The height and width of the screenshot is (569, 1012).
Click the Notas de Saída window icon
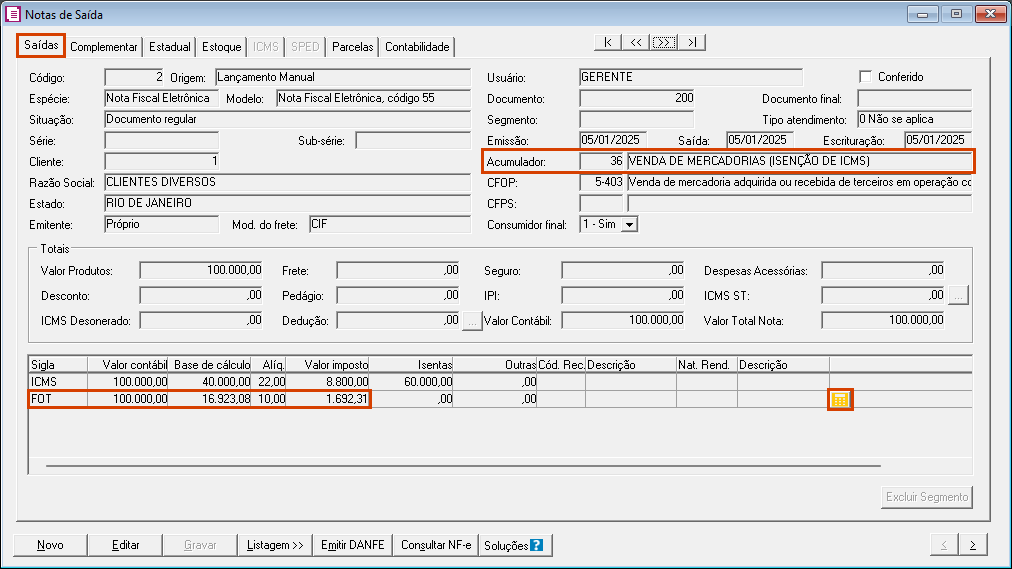(x=13, y=15)
